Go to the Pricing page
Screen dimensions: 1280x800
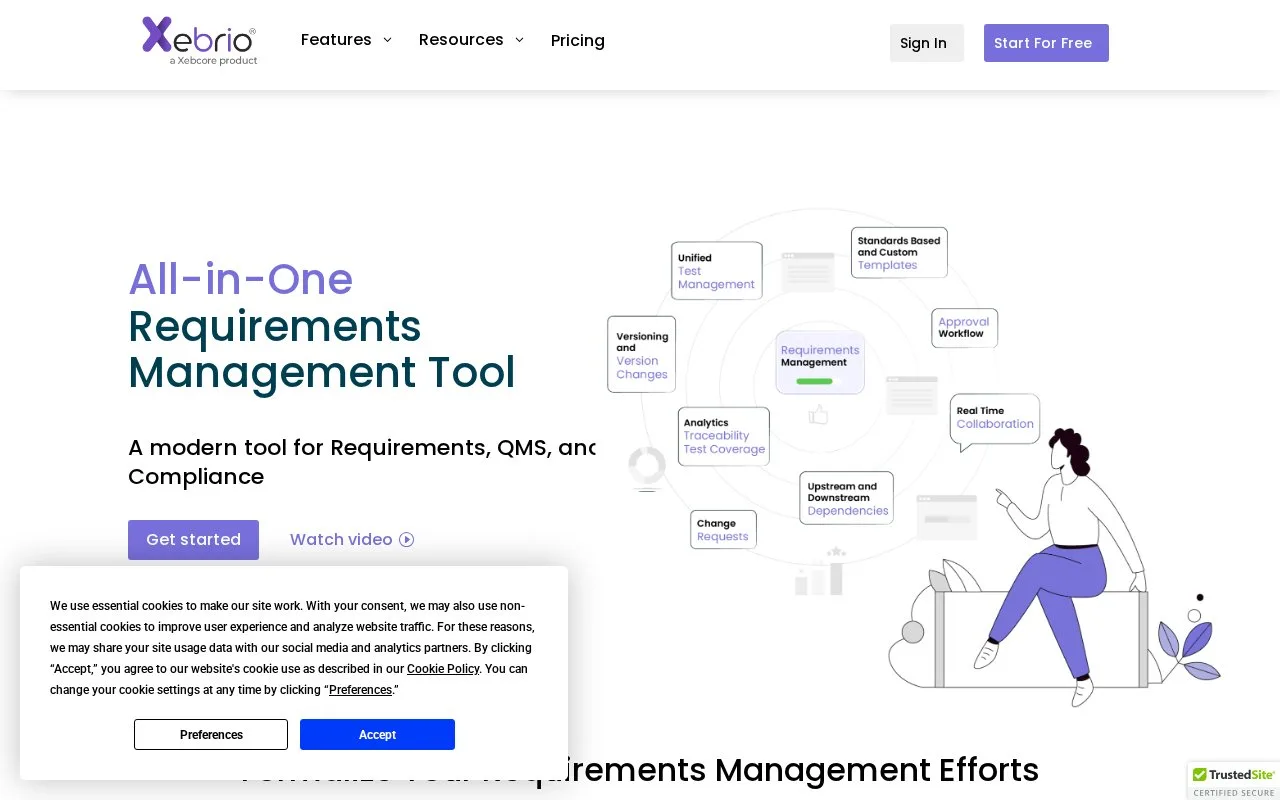(578, 41)
